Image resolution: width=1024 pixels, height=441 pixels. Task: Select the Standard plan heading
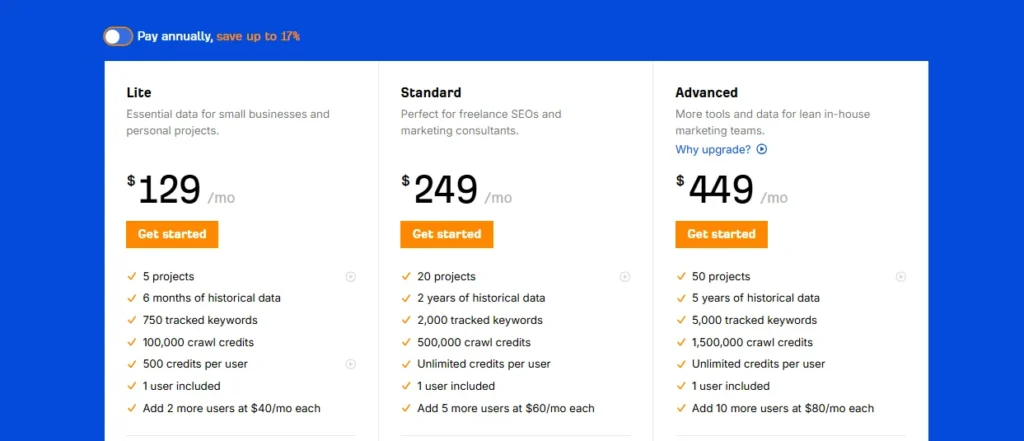pyautogui.click(x=431, y=93)
